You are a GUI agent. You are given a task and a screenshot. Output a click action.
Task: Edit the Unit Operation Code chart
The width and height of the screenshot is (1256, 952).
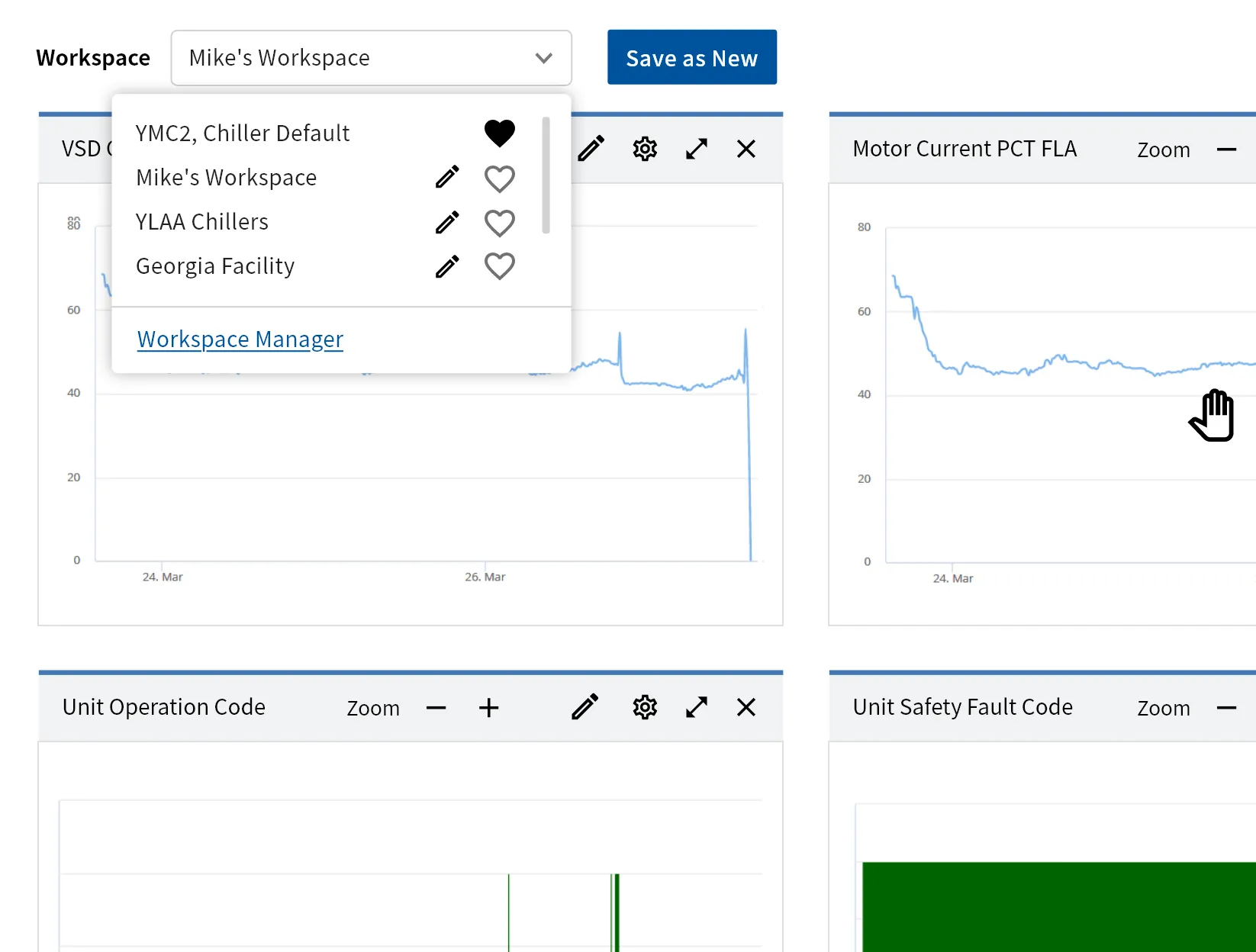585,707
